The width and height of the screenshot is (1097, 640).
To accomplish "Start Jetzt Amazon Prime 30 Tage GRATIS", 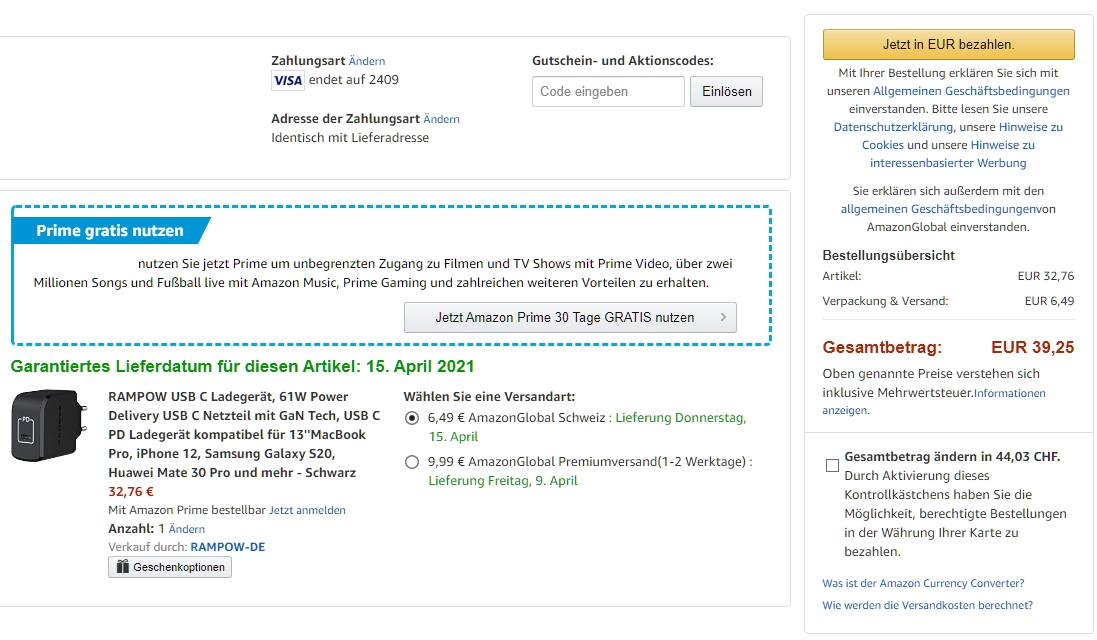I will pyautogui.click(x=564, y=318).
